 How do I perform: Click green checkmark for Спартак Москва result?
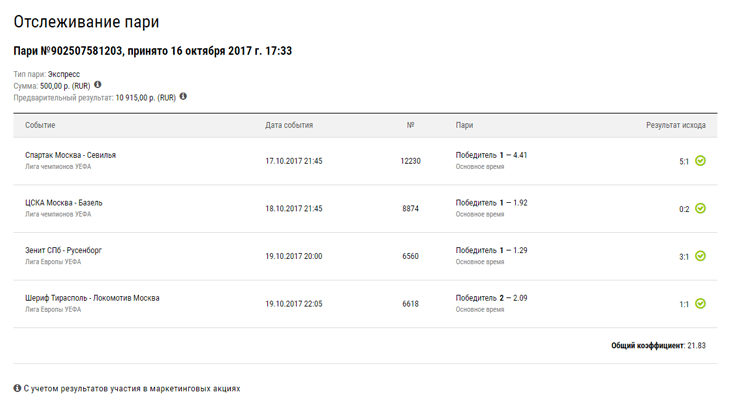pos(700,161)
